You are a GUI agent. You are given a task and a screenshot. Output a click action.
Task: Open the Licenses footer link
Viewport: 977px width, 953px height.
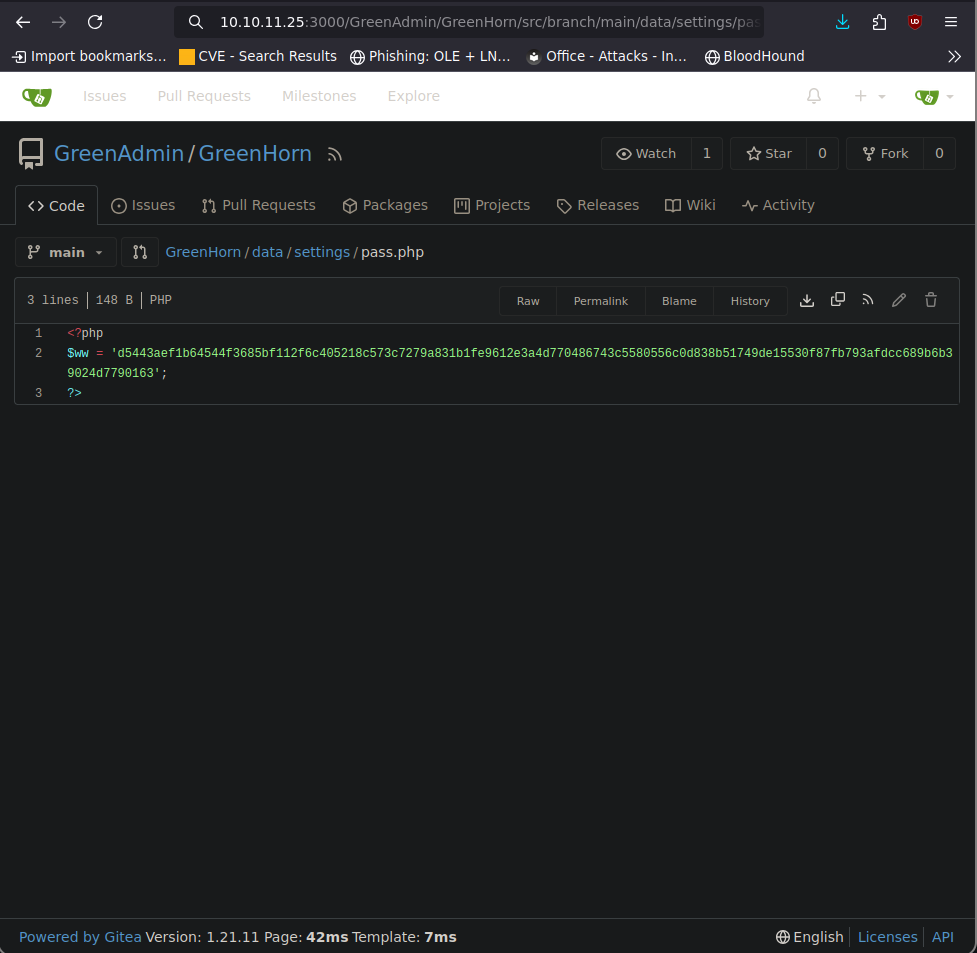[887, 937]
